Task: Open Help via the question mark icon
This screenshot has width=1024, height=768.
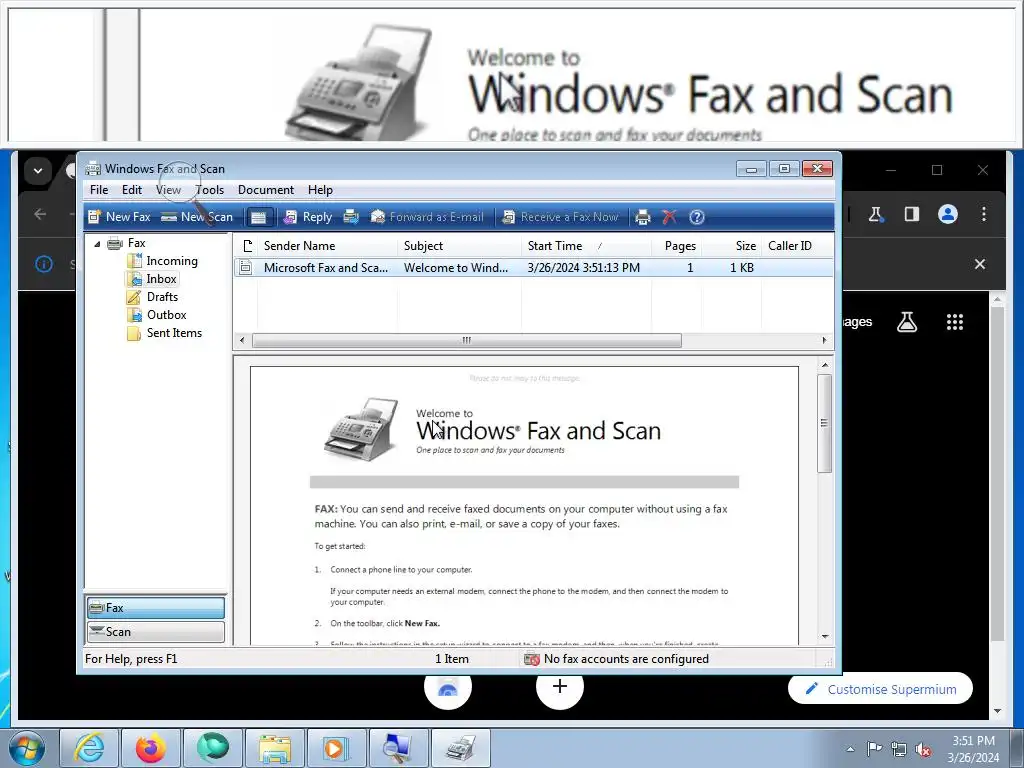Action: 697,217
